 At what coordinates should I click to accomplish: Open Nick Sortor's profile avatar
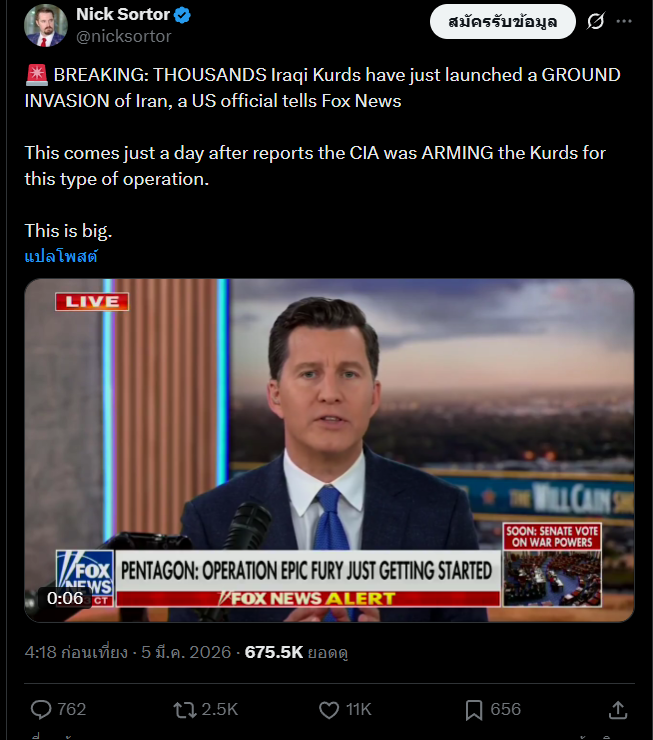(x=46, y=25)
